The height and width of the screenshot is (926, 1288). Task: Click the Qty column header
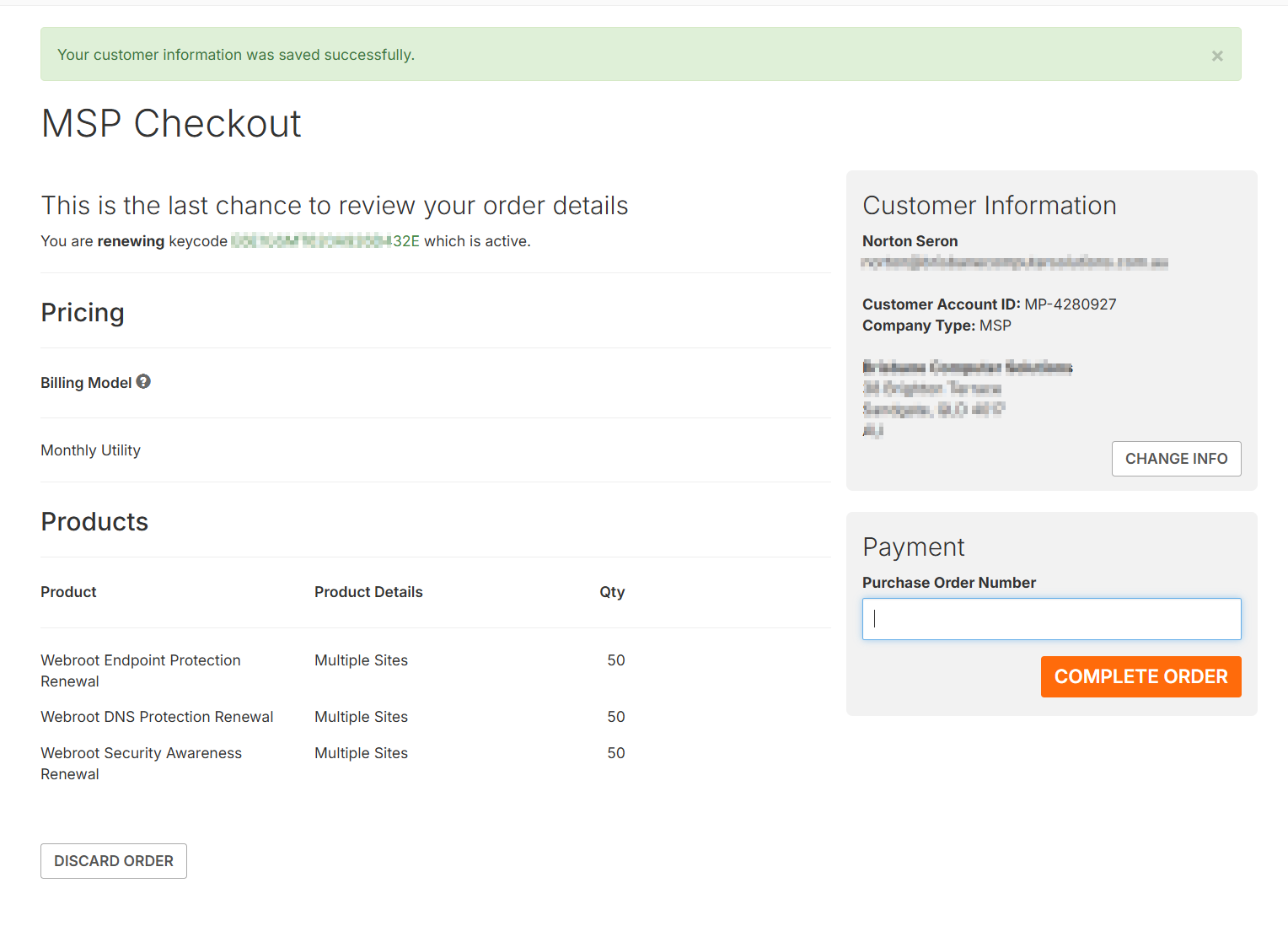click(612, 592)
